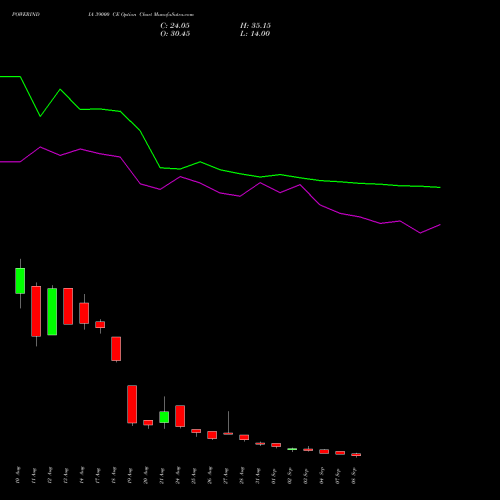
Task: Select the 10 Aug date label
Action: point(18,475)
